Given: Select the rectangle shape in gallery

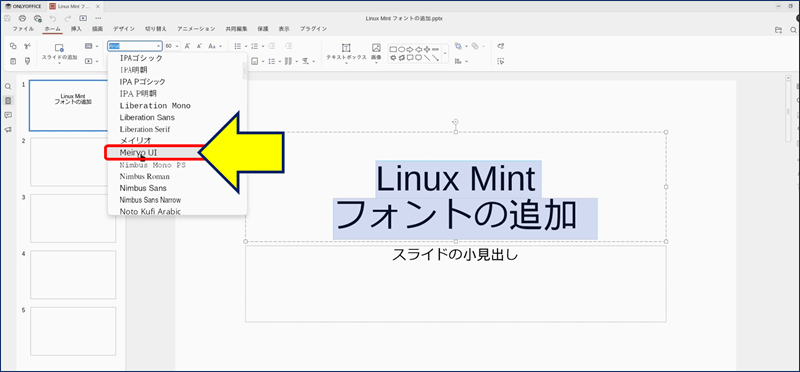Looking at the screenshot, I should click(x=393, y=49).
